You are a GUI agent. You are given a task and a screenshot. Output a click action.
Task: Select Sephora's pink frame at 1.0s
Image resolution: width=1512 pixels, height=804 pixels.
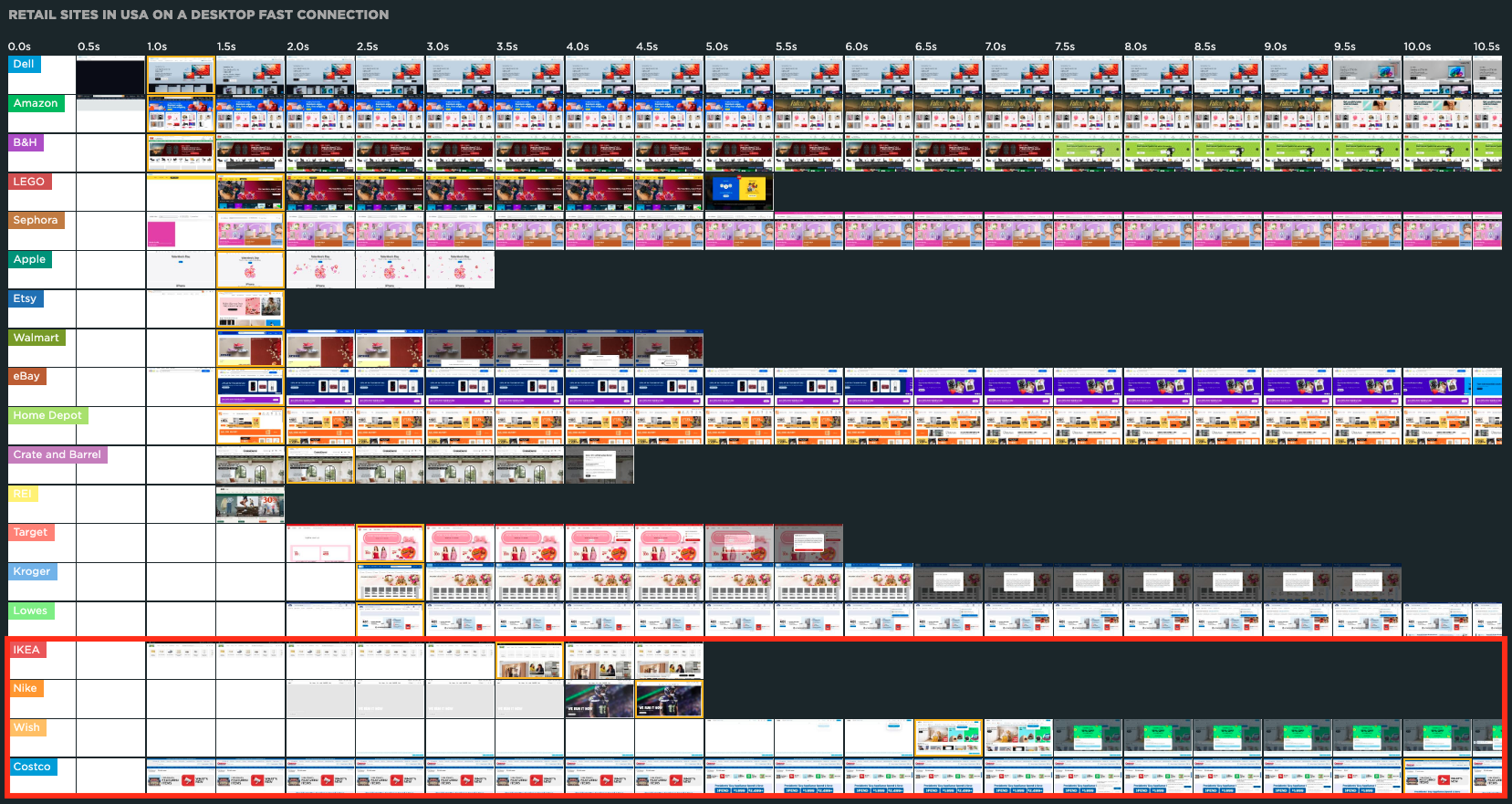162,234
